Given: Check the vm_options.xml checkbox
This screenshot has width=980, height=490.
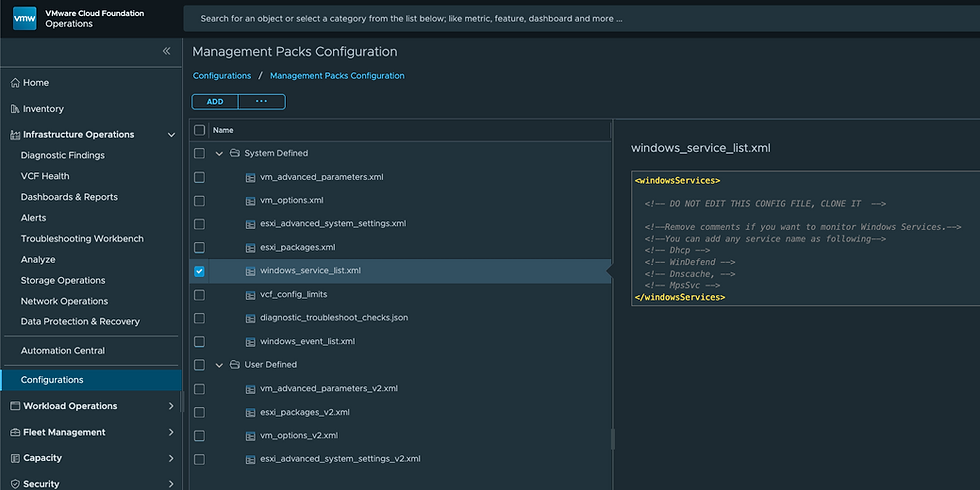Looking at the screenshot, I should (x=199, y=200).
